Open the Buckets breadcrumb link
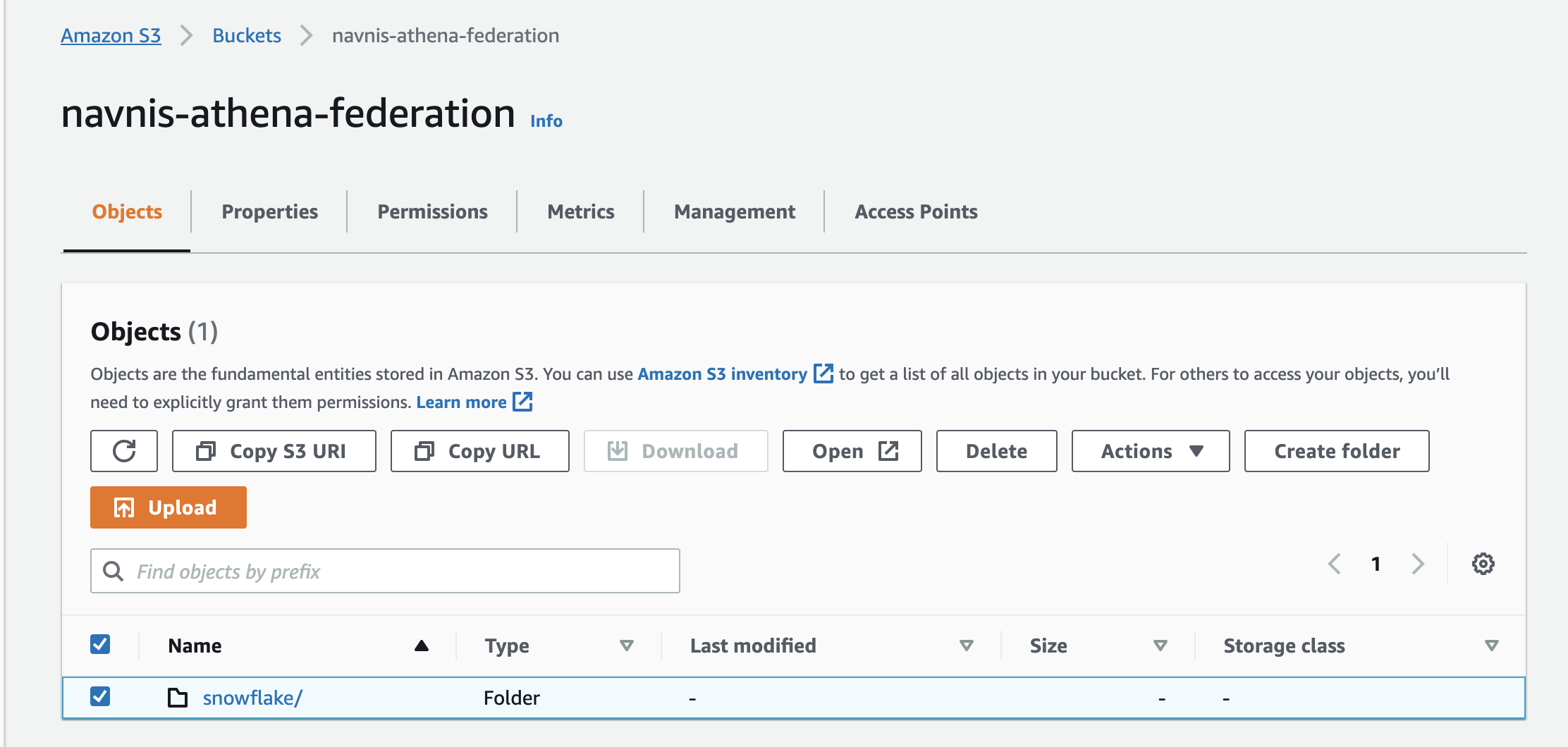The image size is (1568, 747). [x=247, y=35]
